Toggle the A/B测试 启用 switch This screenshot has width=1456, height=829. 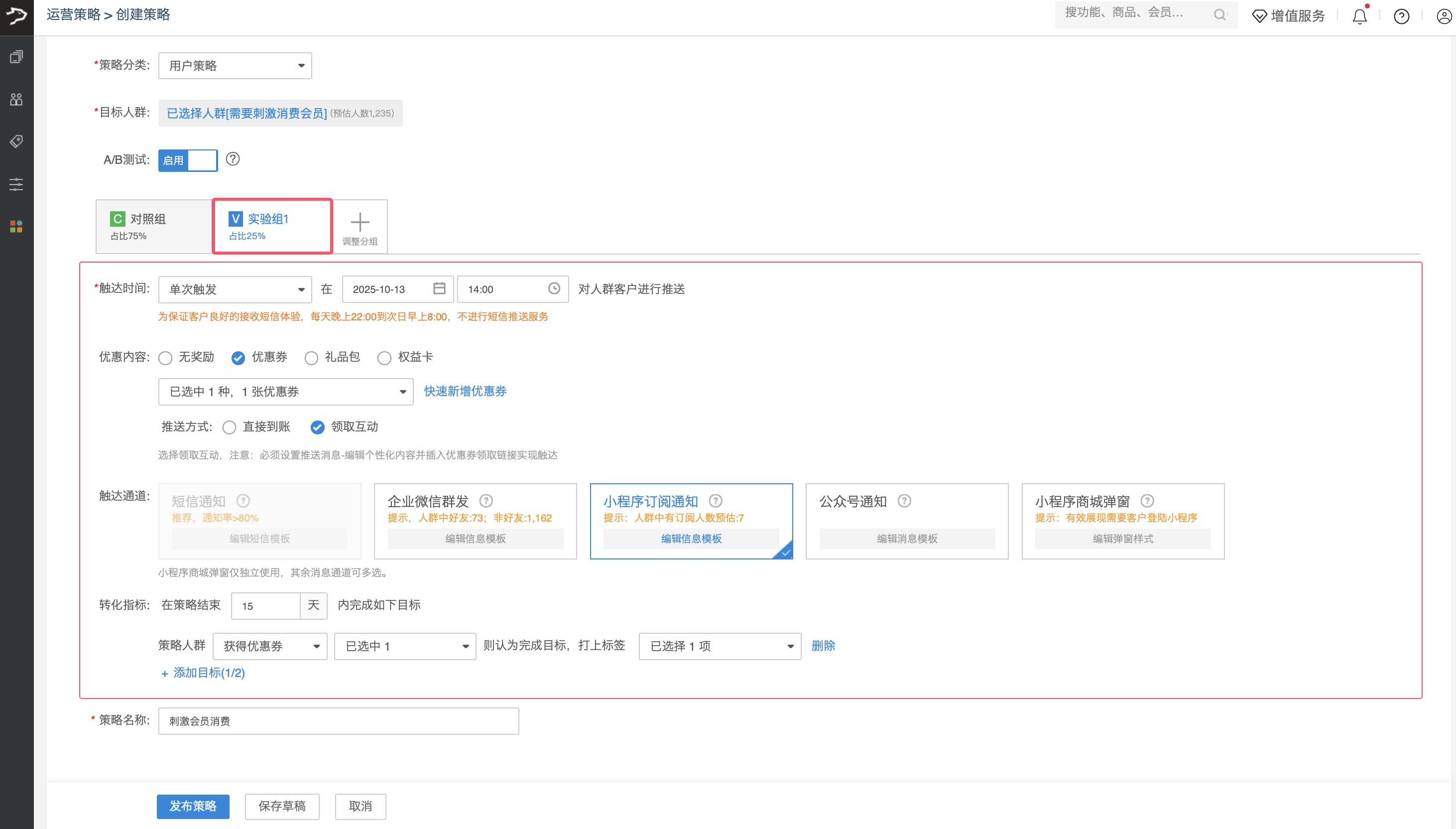click(x=188, y=160)
